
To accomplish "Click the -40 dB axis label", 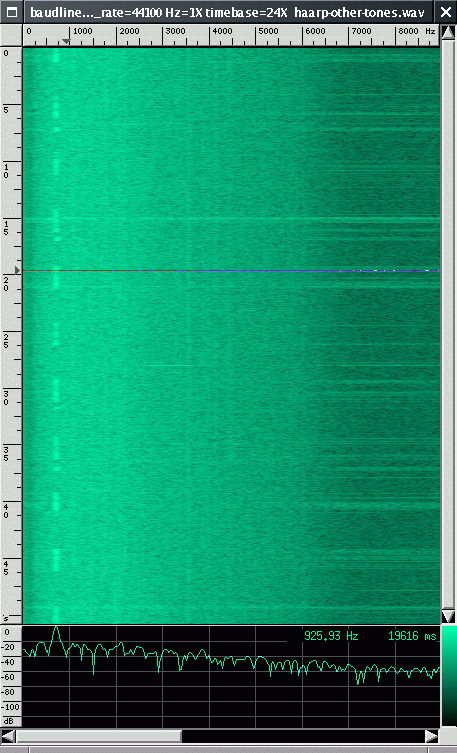I will tap(10, 662).
